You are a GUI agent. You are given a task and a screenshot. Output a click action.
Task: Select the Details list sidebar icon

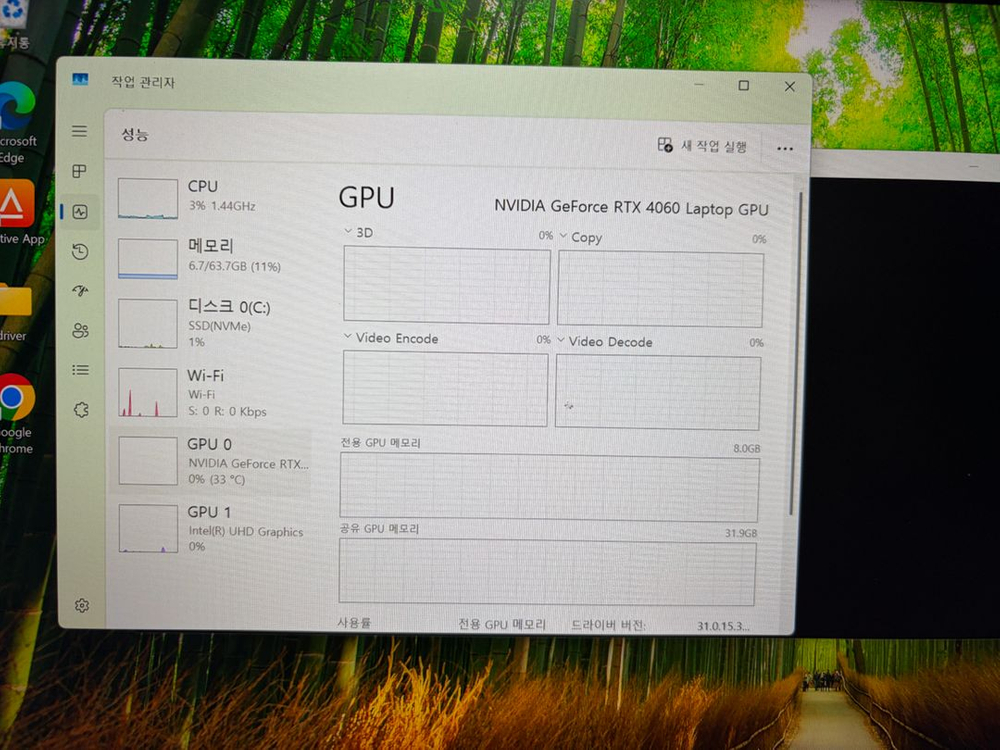81,369
